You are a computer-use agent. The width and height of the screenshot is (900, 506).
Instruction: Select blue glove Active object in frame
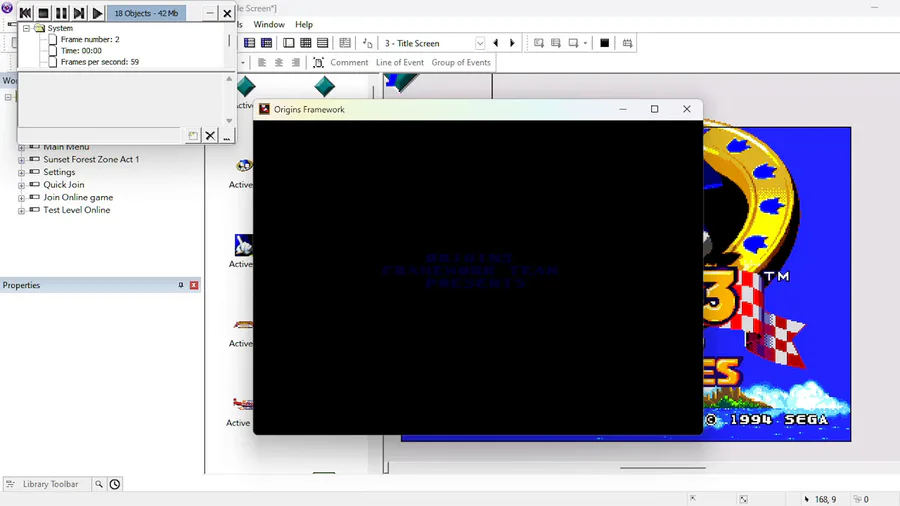(243, 245)
